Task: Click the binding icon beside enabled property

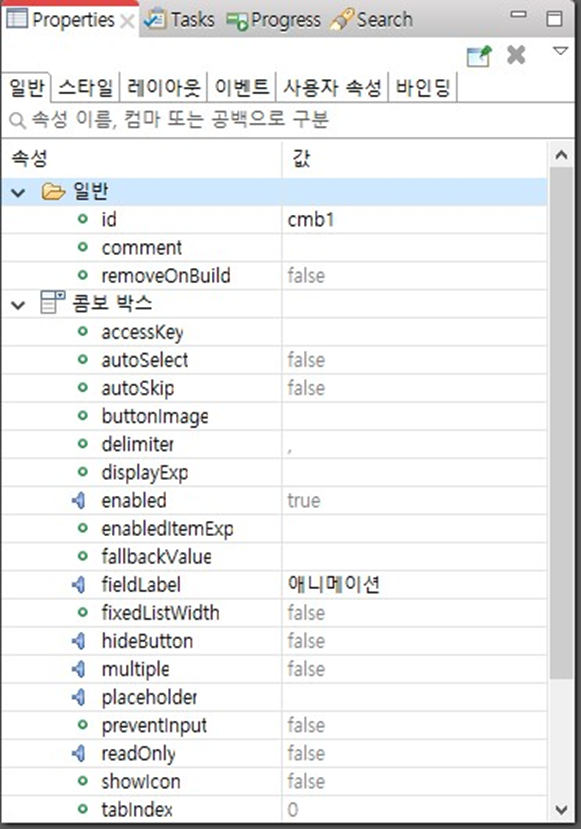Action: pyautogui.click(x=78, y=500)
